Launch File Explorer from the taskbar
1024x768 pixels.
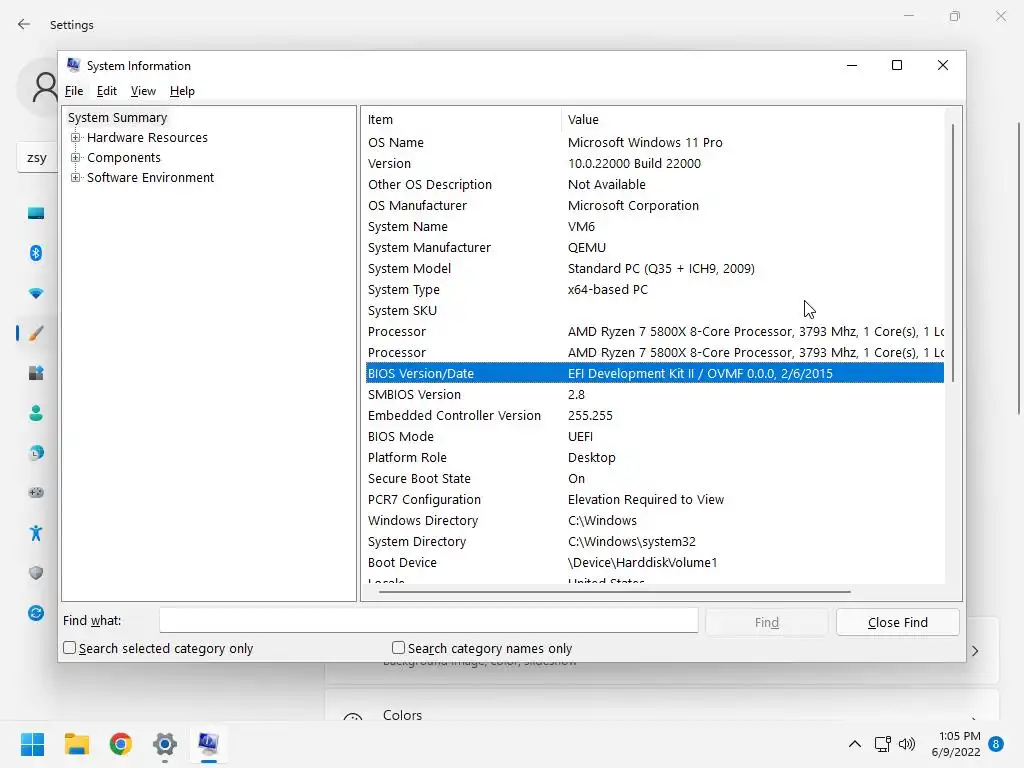tap(76, 744)
